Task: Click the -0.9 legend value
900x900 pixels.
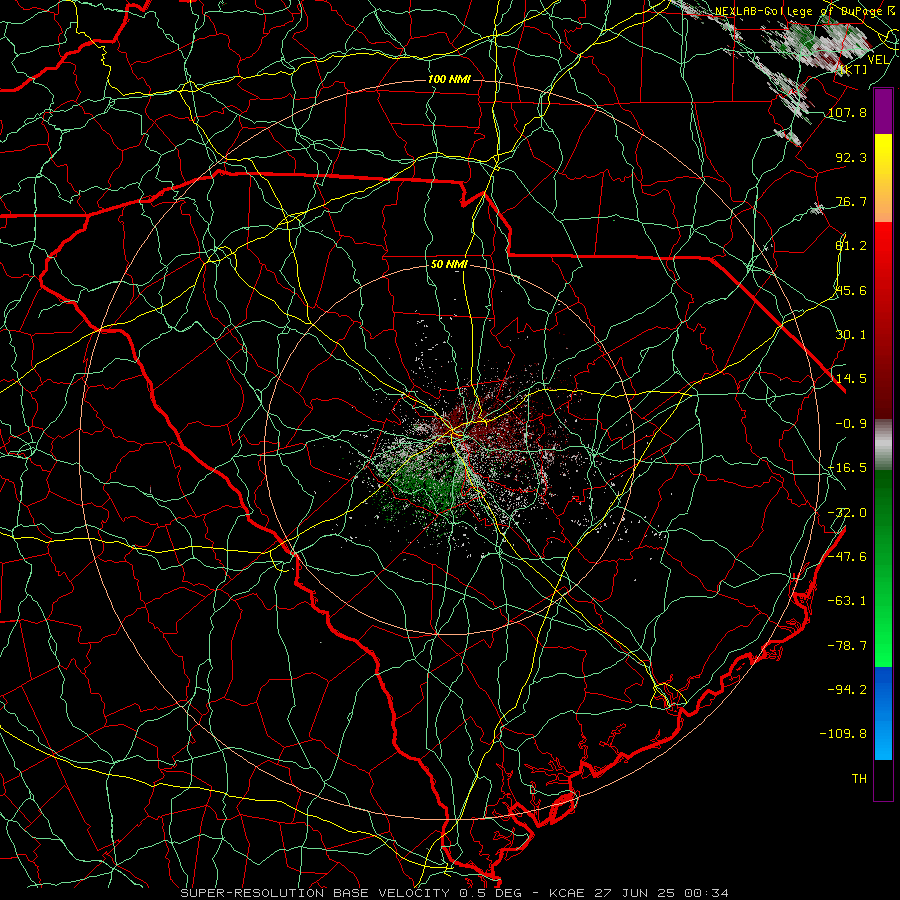Action: coord(851,424)
